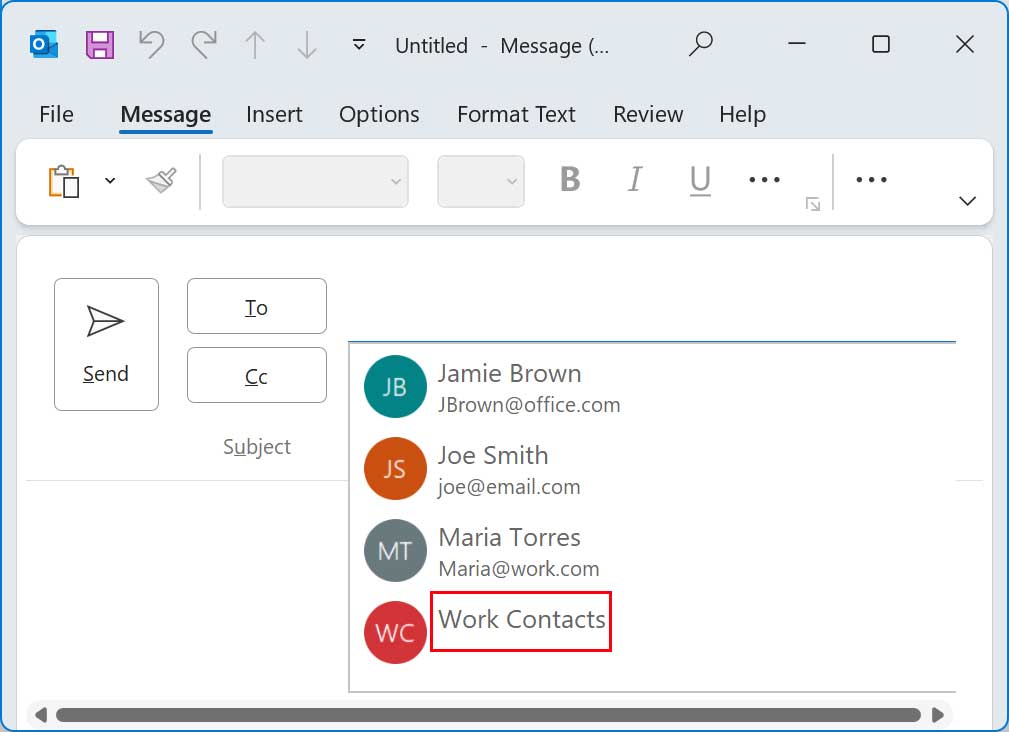Click the horizontal scrollbar right arrow
This screenshot has width=1009, height=732.
click(939, 715)
